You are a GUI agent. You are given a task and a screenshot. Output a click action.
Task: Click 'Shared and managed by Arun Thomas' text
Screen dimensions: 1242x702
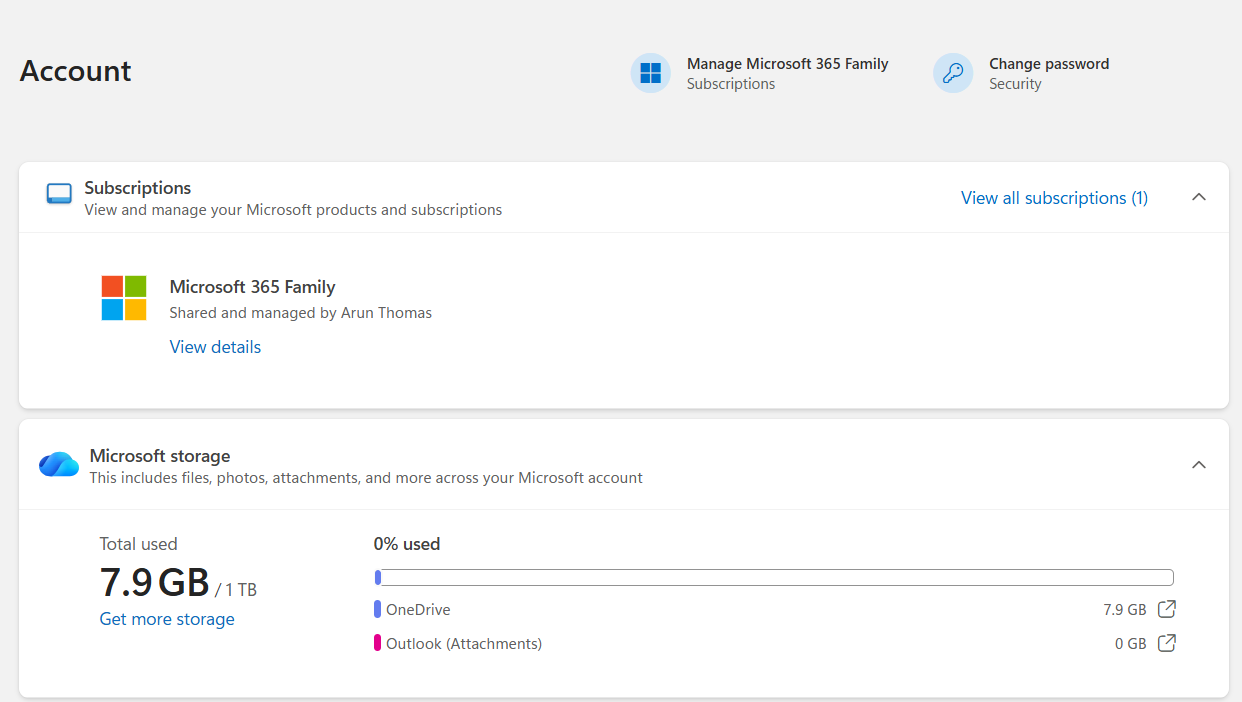[x=301, y=313]
